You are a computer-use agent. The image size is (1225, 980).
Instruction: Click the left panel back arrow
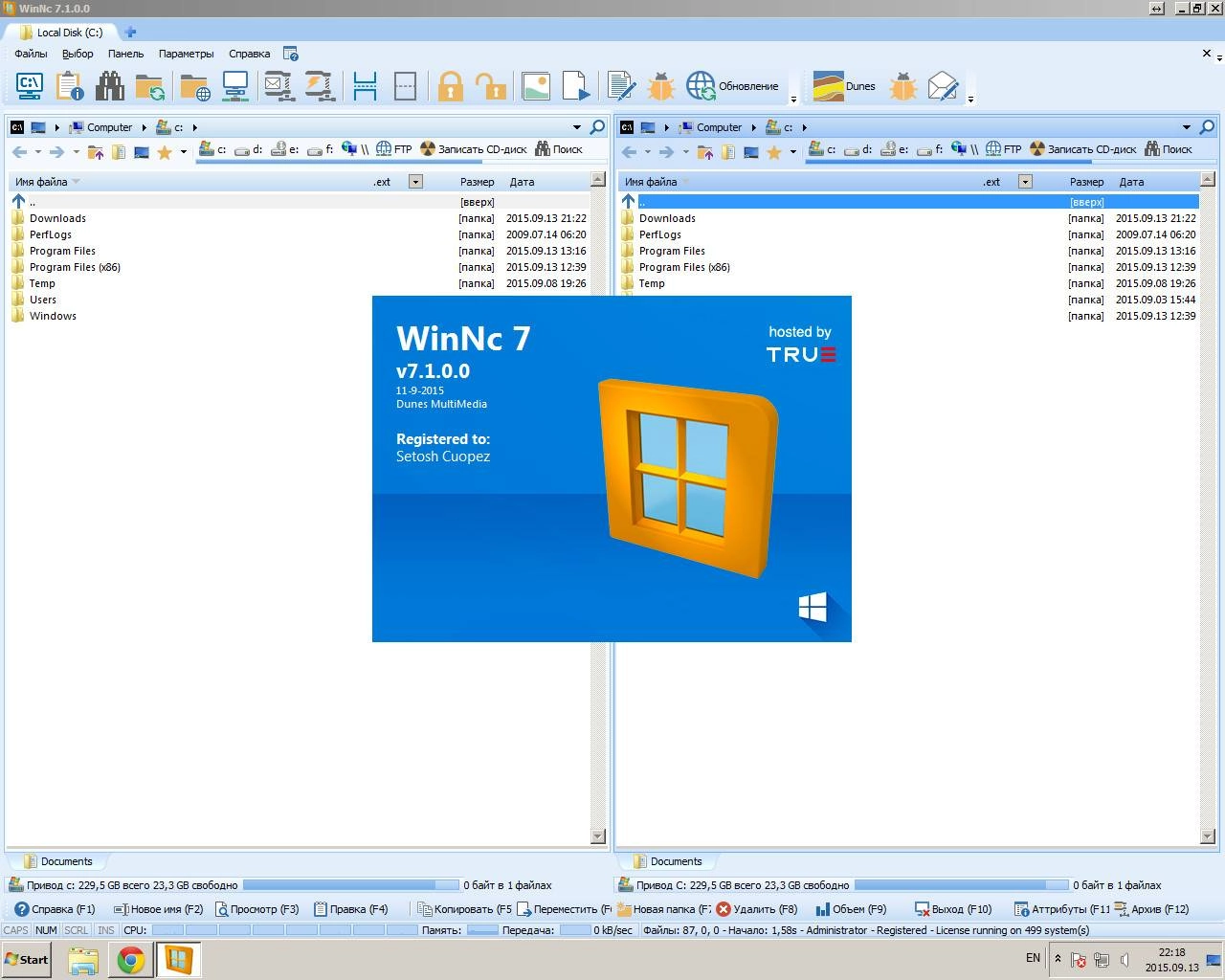pyautogui.click(x=19, y=151)
